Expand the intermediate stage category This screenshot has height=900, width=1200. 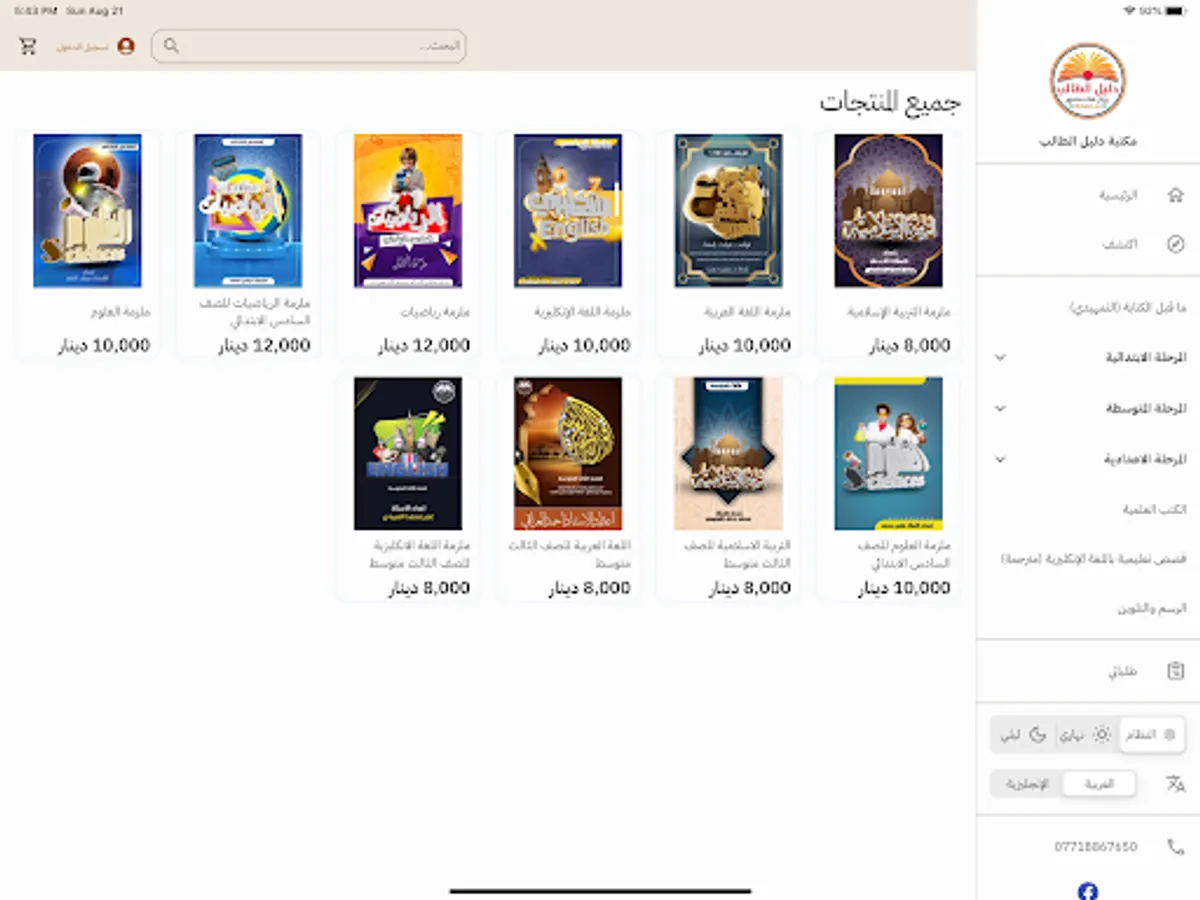tap(1088, 408)
